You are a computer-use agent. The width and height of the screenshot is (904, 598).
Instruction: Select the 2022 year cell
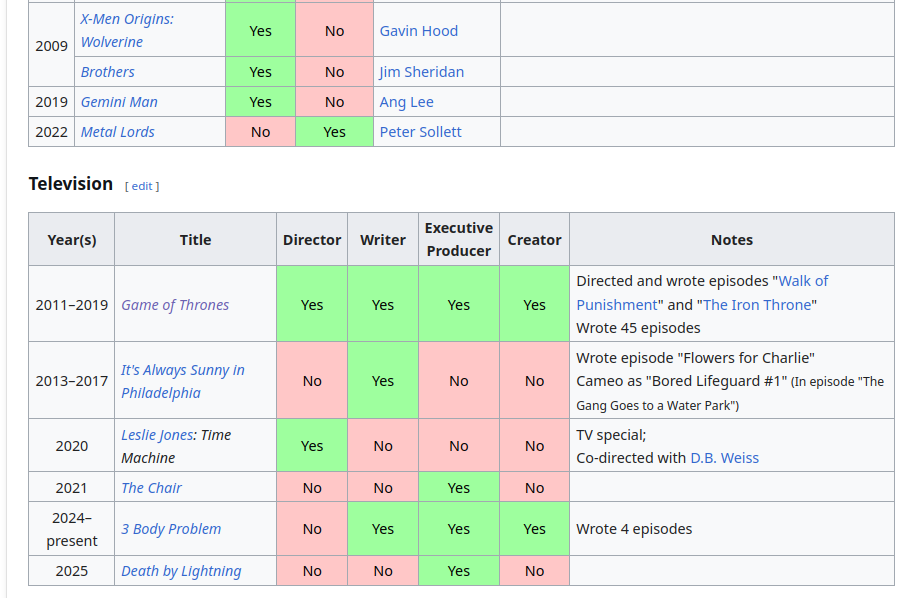point(51,132)
